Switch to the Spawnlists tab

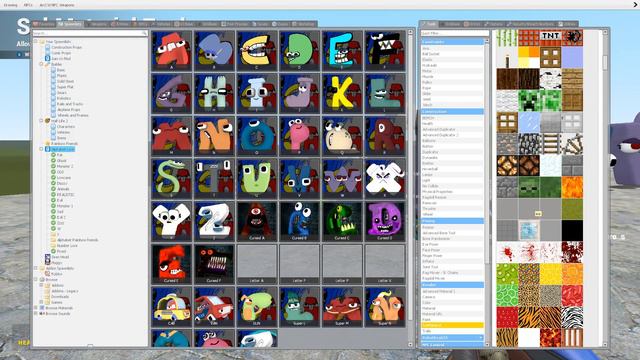pyautogui.click(x=70, y=24)
